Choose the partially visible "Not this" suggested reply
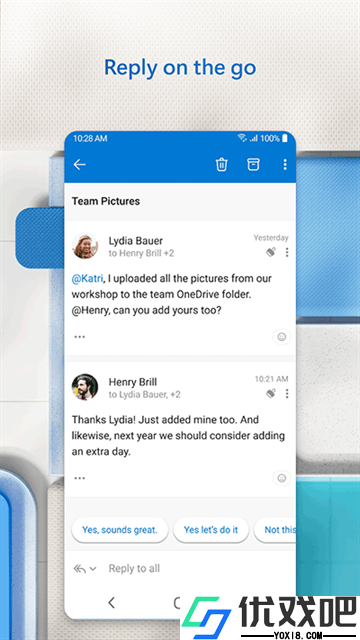The height and width of the screenshot is (640, 360). [275, 530]
